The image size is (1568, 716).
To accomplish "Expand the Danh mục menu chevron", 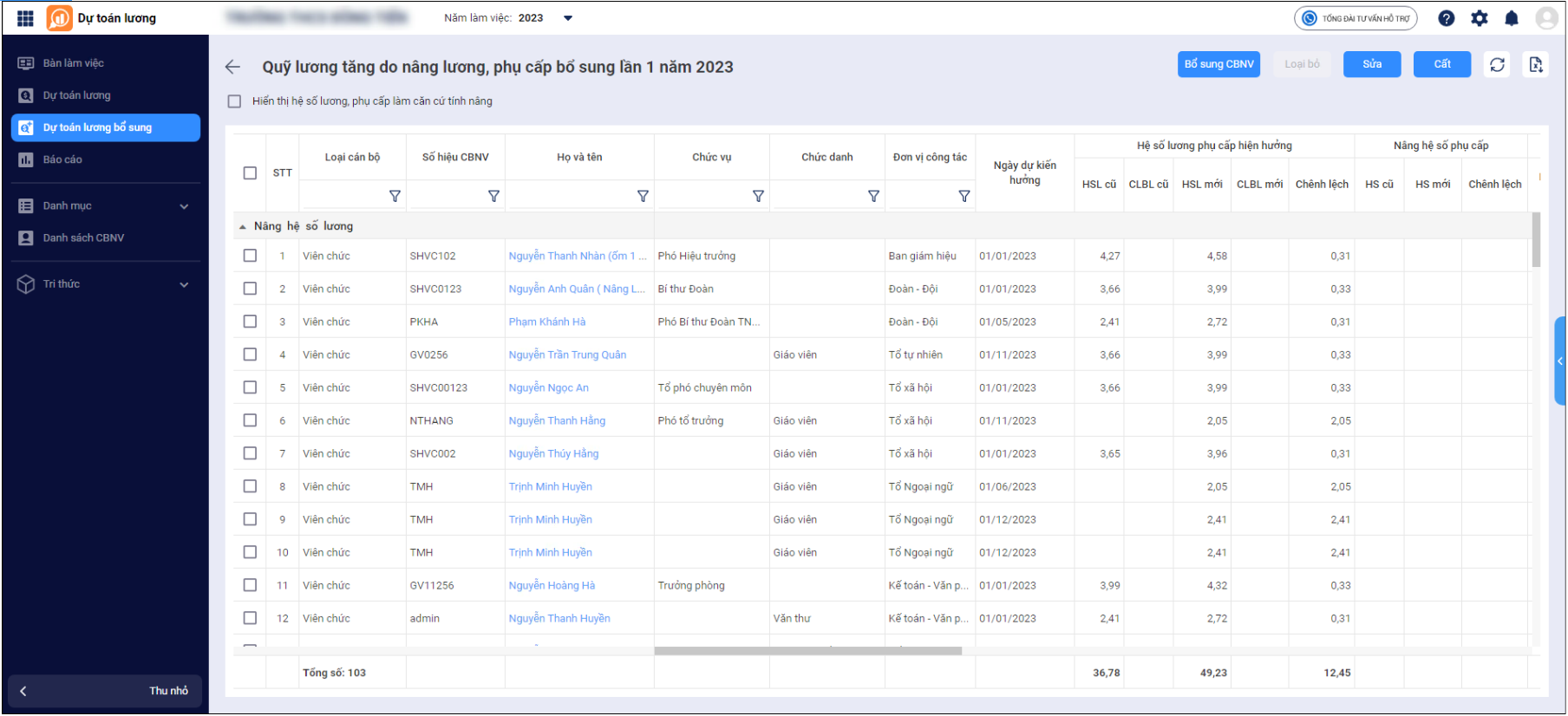I will pos(184,206).
